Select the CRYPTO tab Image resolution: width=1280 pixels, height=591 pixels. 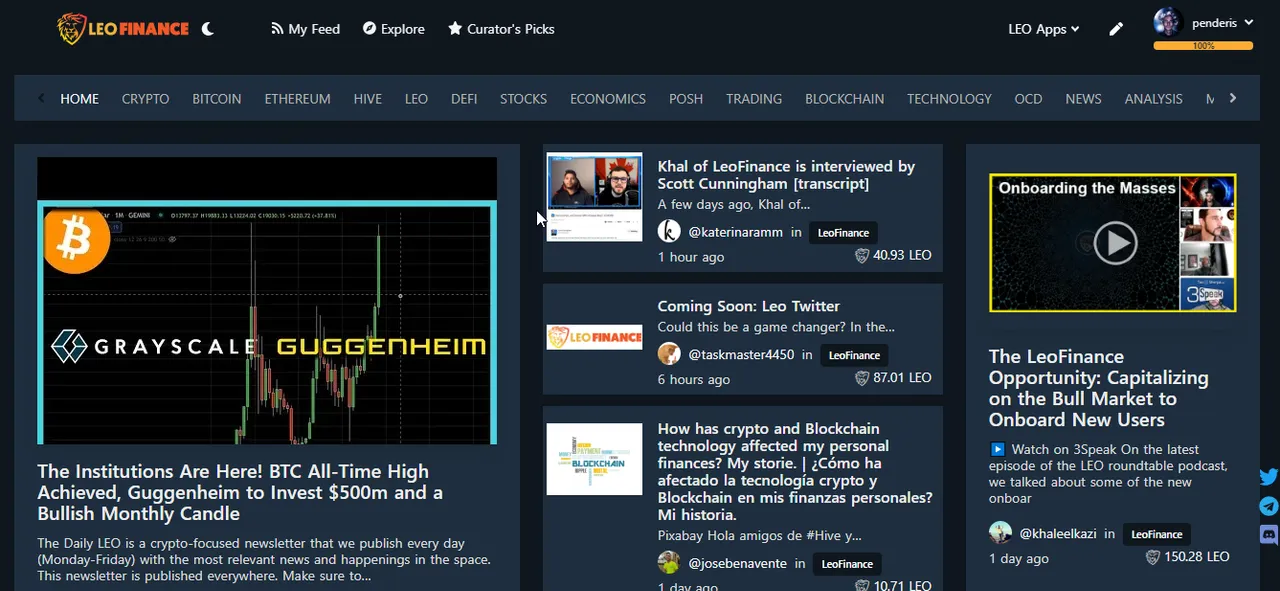click(146, 99)
